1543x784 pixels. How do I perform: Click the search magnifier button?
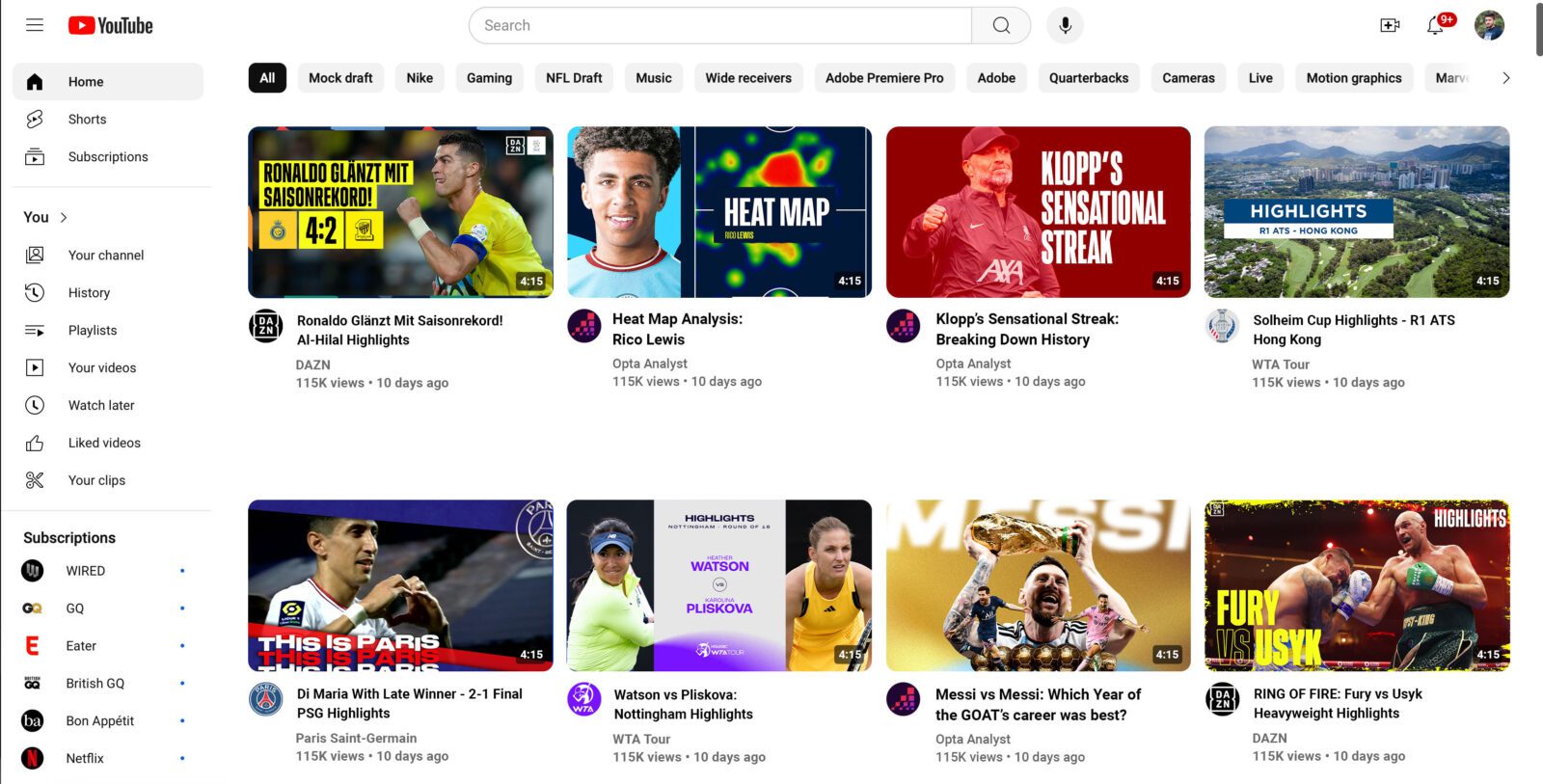pyautogui.click(x=1001, y=25)
